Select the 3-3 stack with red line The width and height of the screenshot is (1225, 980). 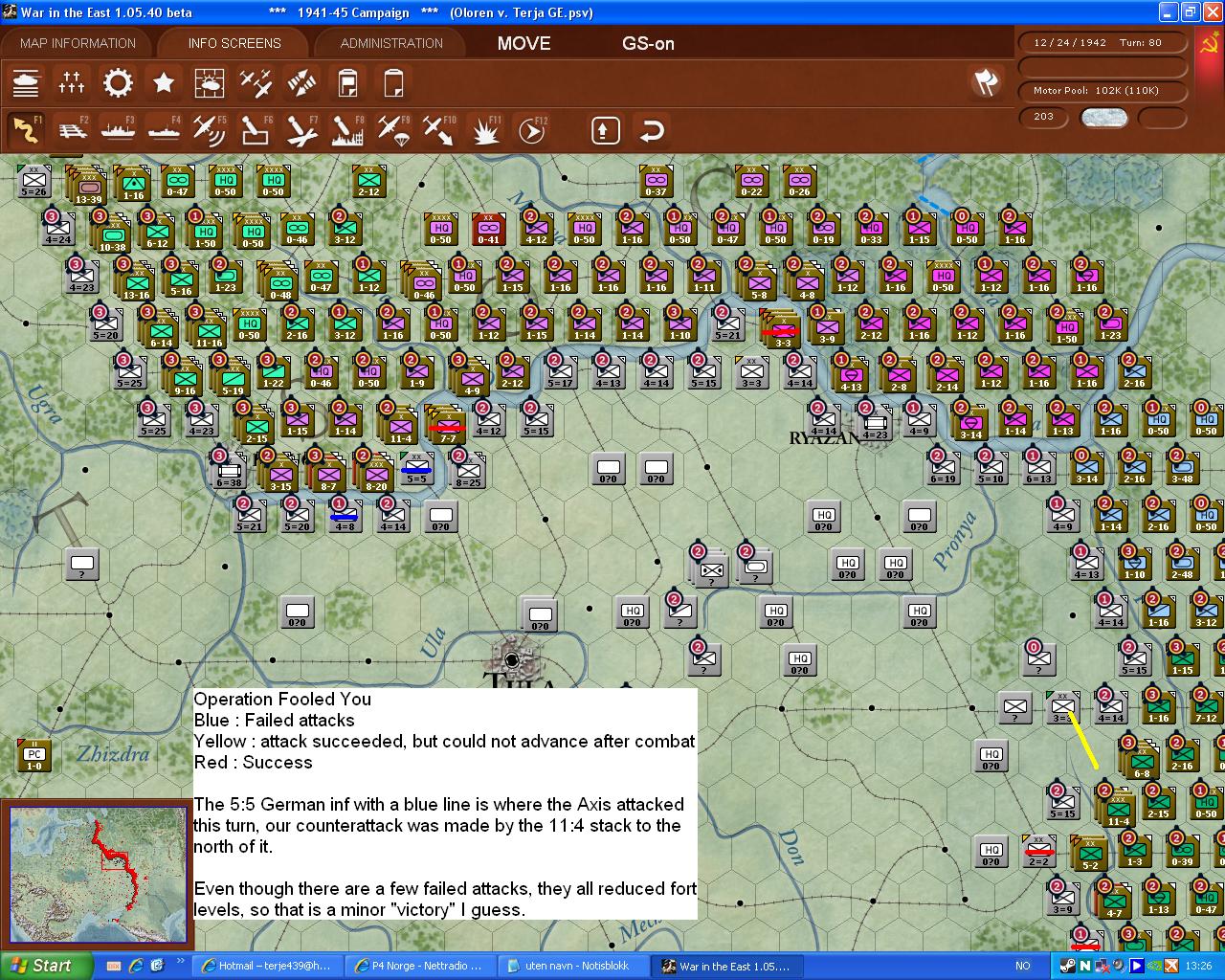(782, 328)
